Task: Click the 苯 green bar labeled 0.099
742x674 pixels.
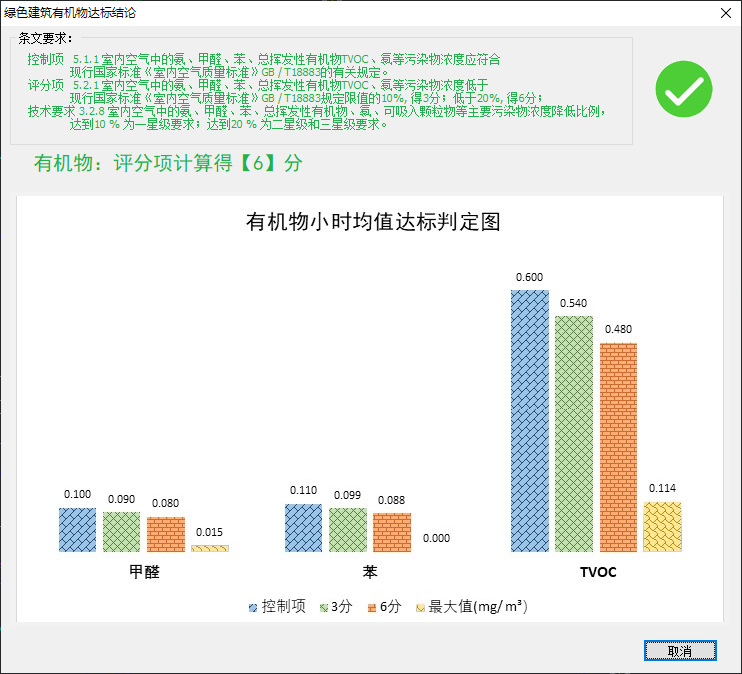Action: point(348,529)
